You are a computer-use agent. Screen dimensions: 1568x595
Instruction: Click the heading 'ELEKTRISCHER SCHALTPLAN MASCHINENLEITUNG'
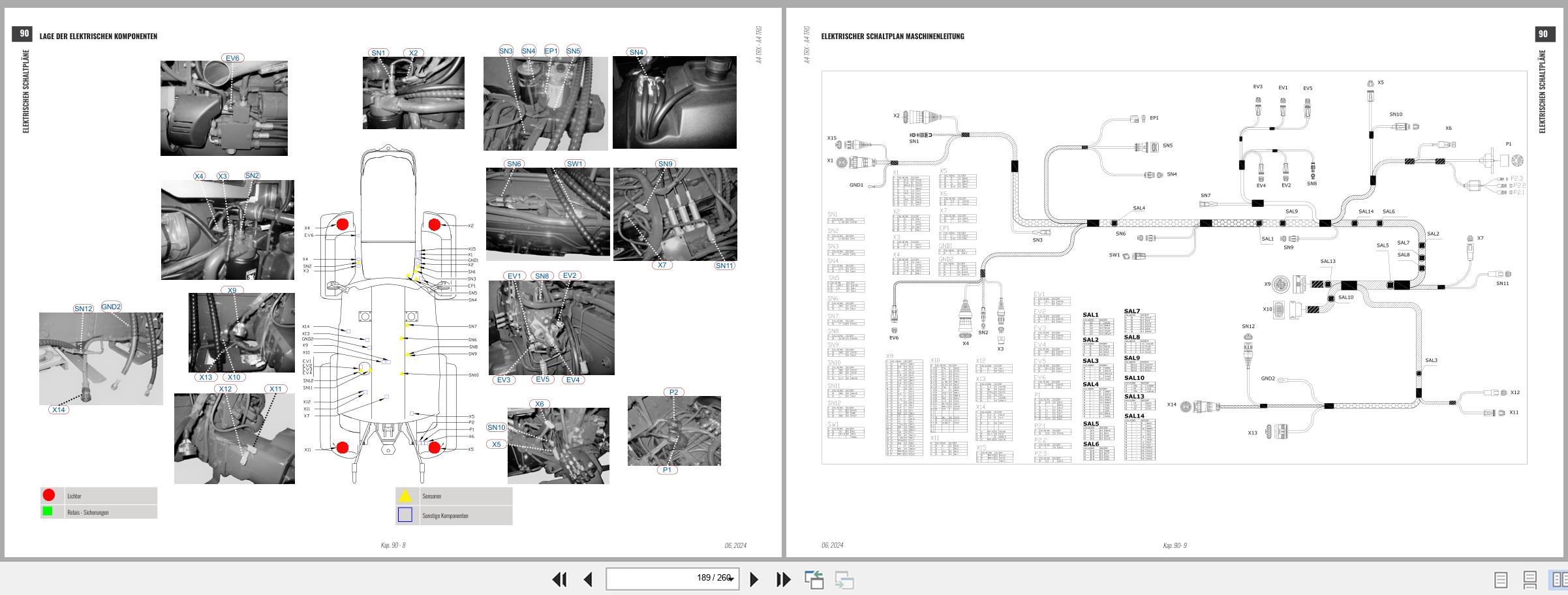point(893,37)
